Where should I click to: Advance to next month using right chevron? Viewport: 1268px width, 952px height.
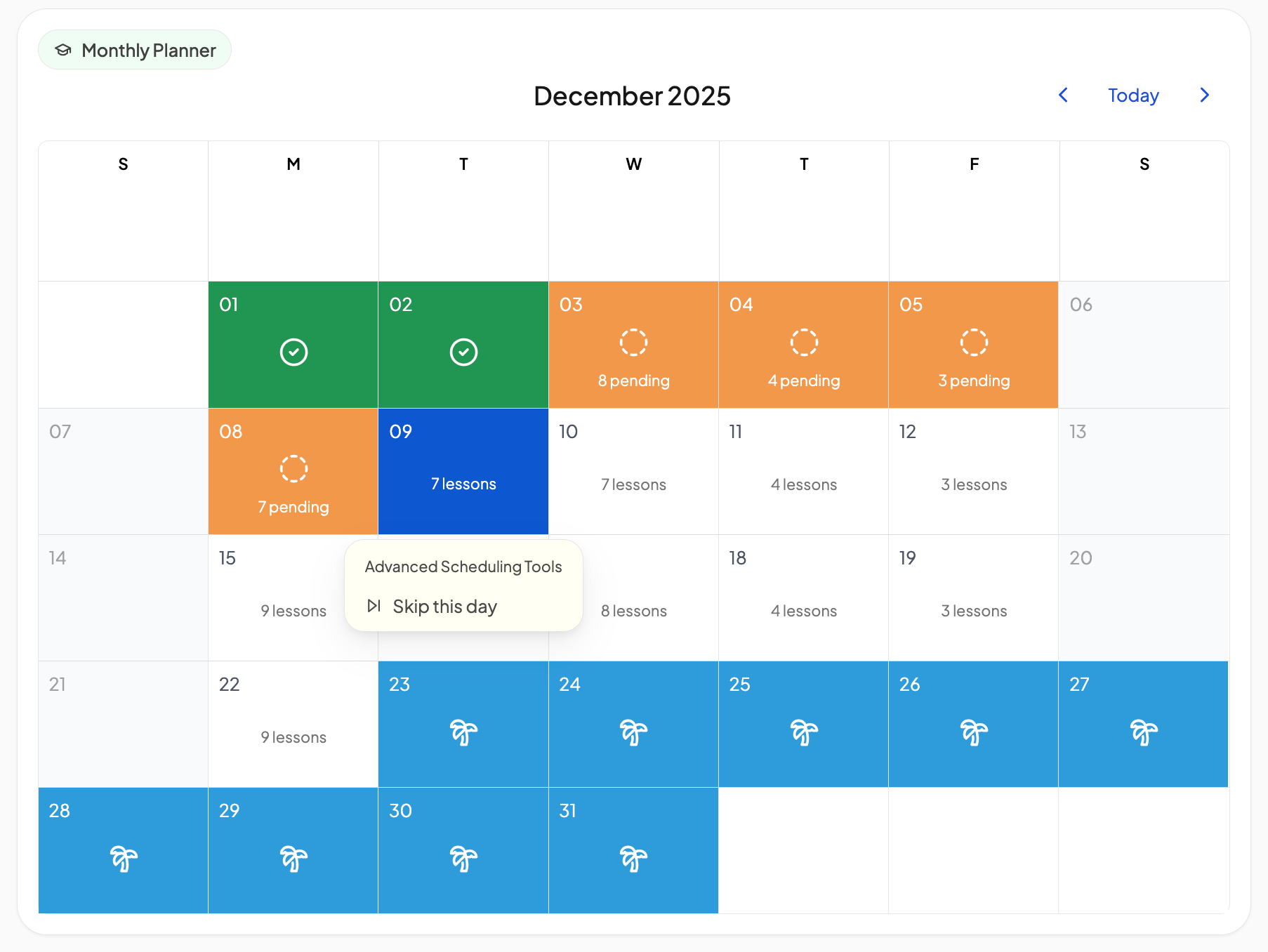point(1205,95)
